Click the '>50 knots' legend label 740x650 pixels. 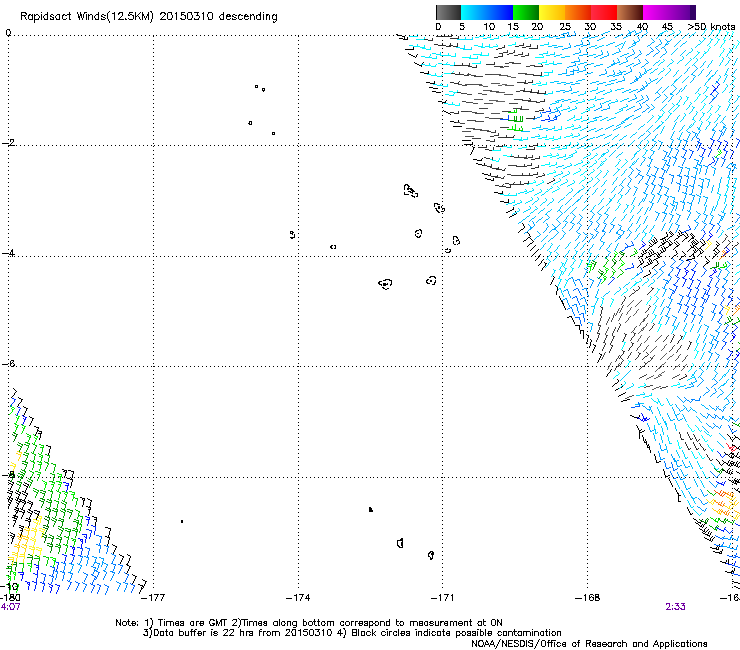pos(711,27)
